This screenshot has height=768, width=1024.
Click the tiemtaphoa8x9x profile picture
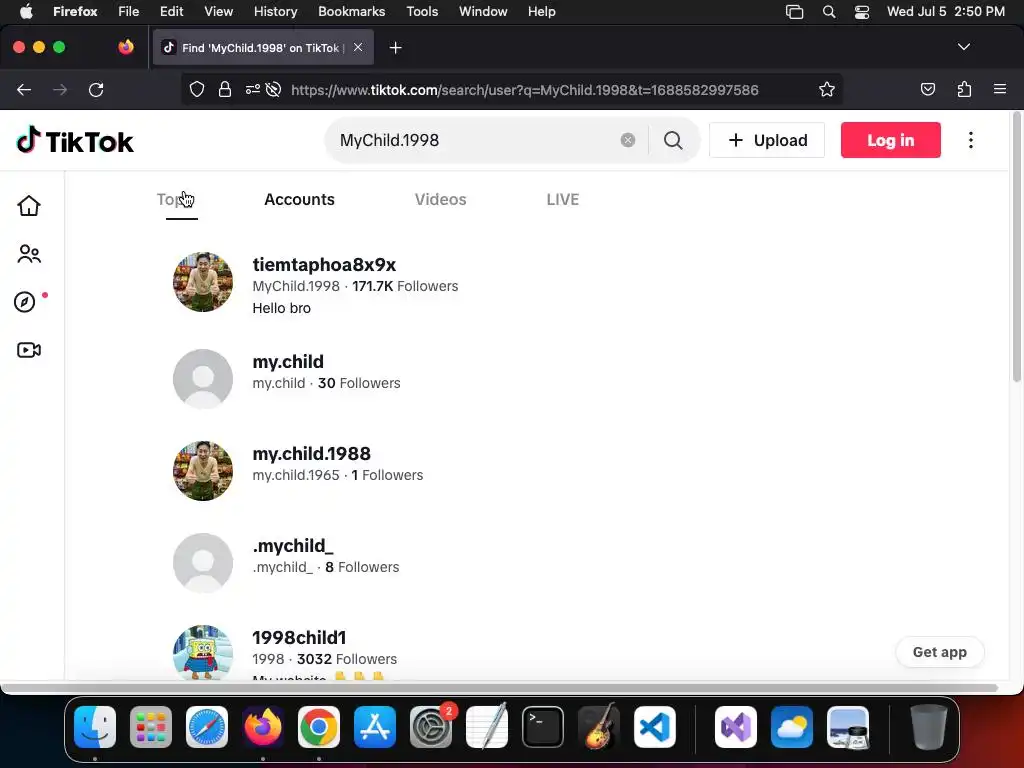[x=202, y=282]
